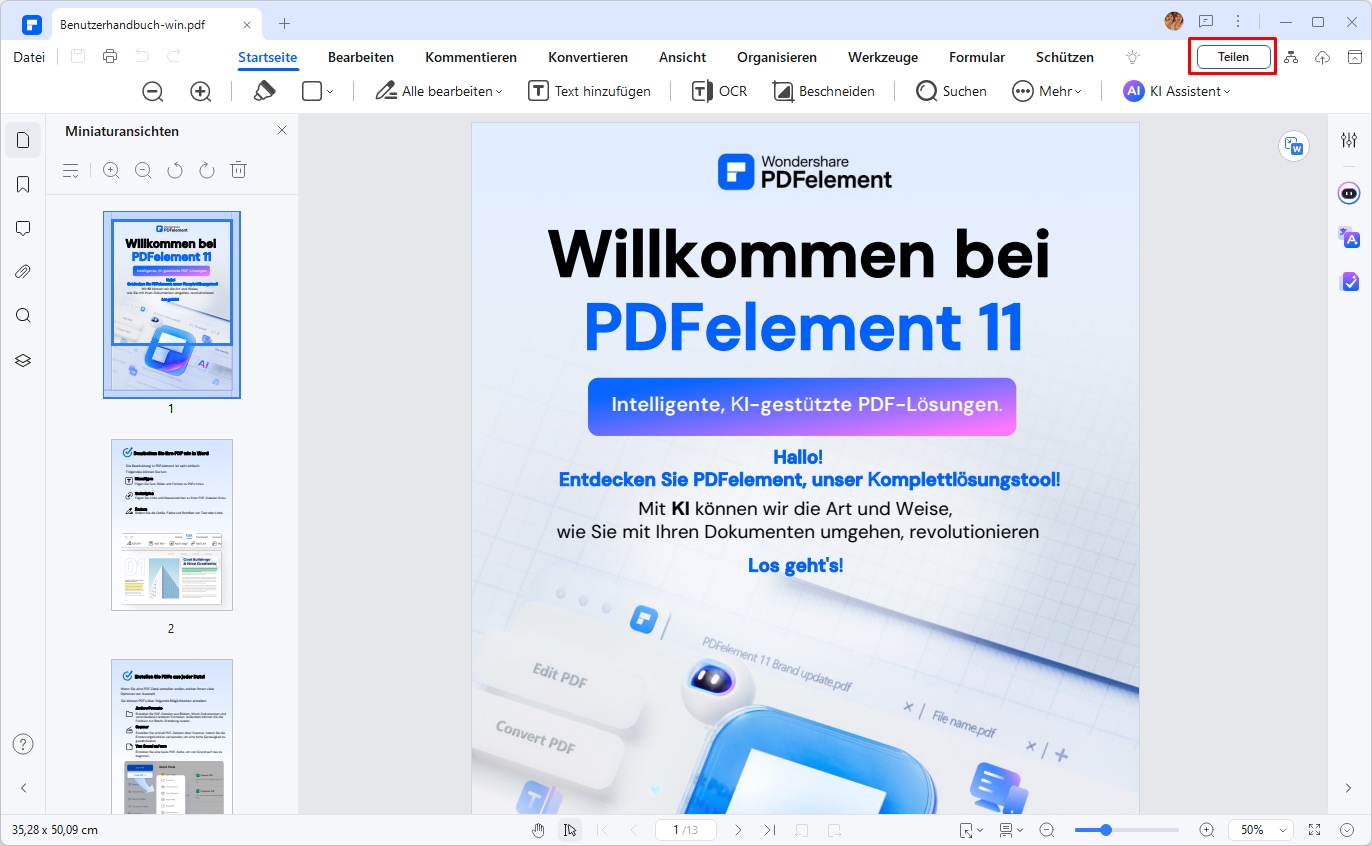
Task: Open thumbnail panel options list menu
Action: [71, 171]
